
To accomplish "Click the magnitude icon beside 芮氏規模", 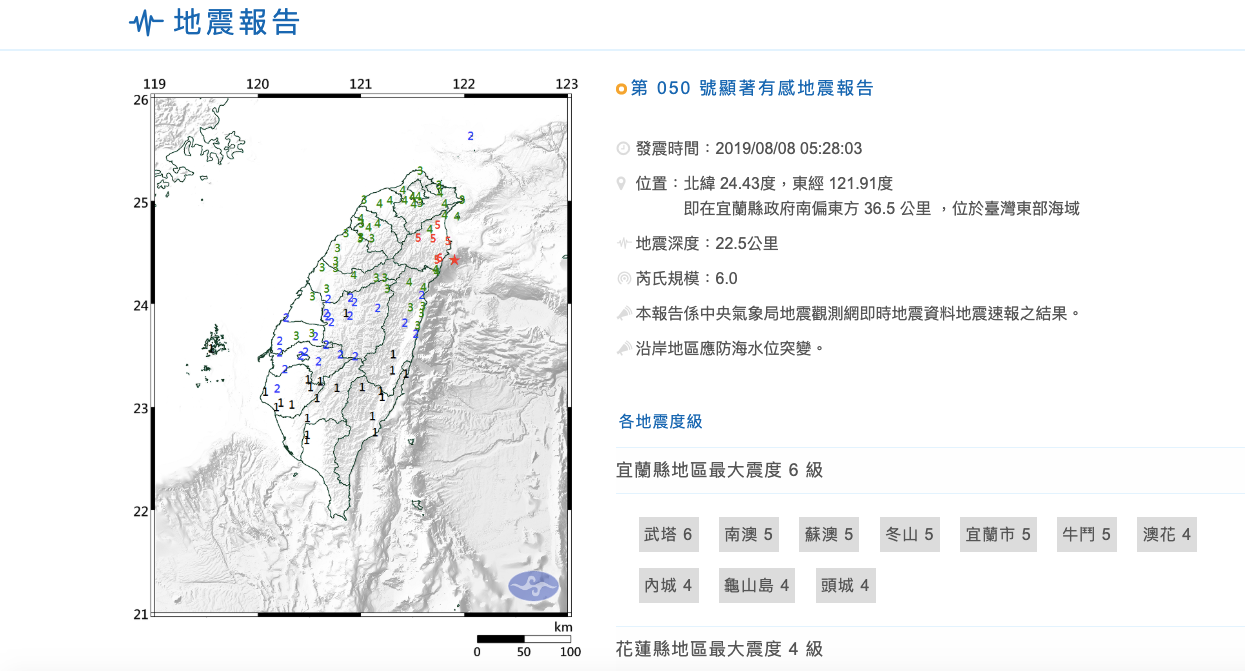I will tap(623, 278).
